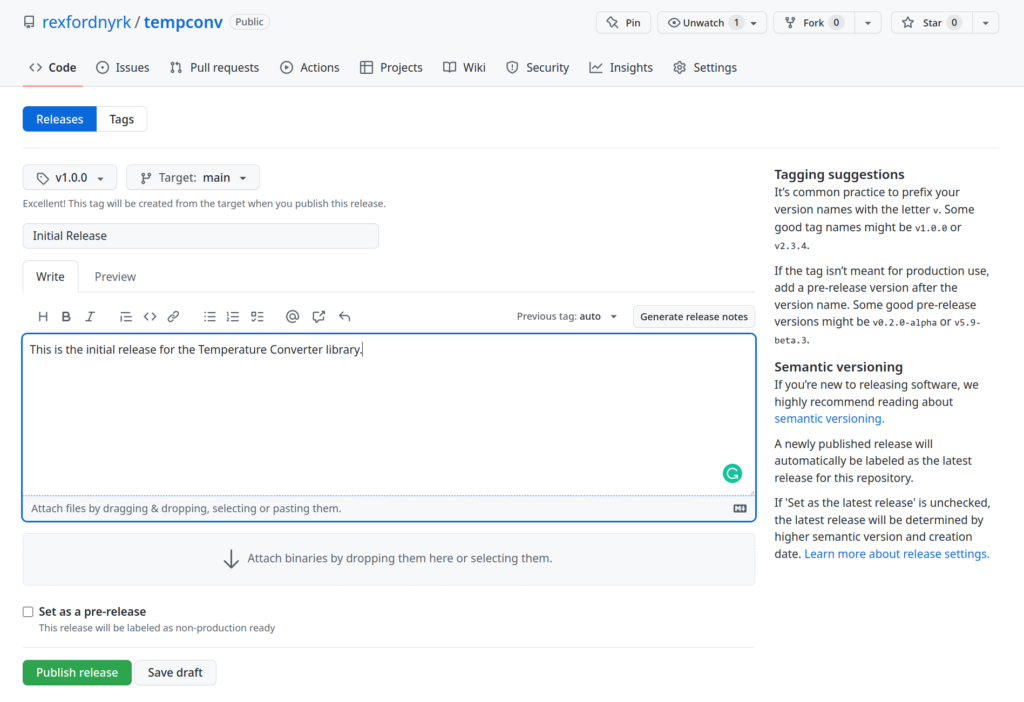Apply bold formatting in editor toolbar
Image resolution: width=1024 pixels, height=702 pixels.
tap(66, 316)
